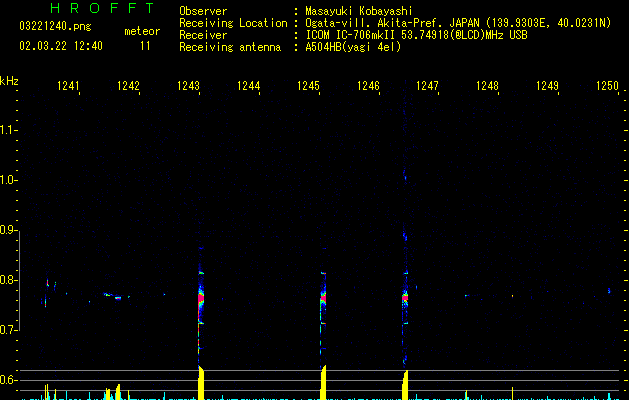Image resolution: width=629 pixels, height=400 pixels.
Task: Click the yellow power bar below 1243 echo
Action: (x=201, y=383)
